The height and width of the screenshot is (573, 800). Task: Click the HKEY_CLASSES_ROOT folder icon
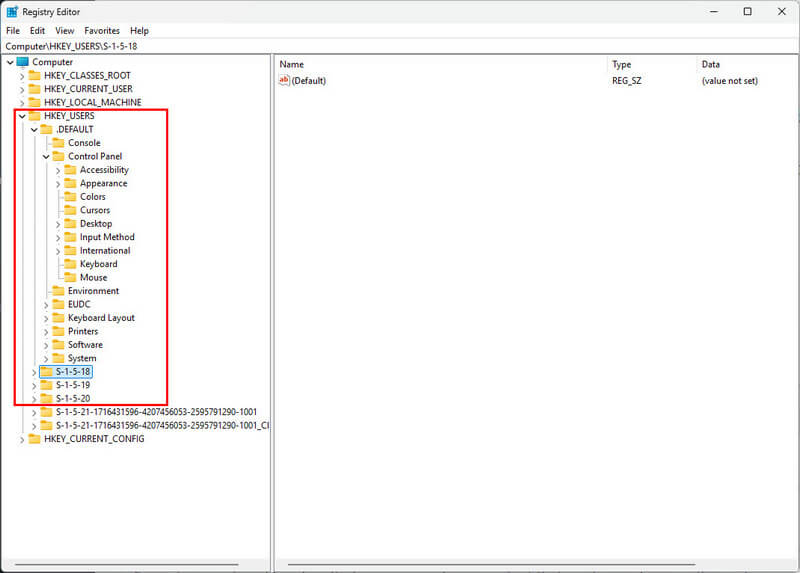[34, 76]
